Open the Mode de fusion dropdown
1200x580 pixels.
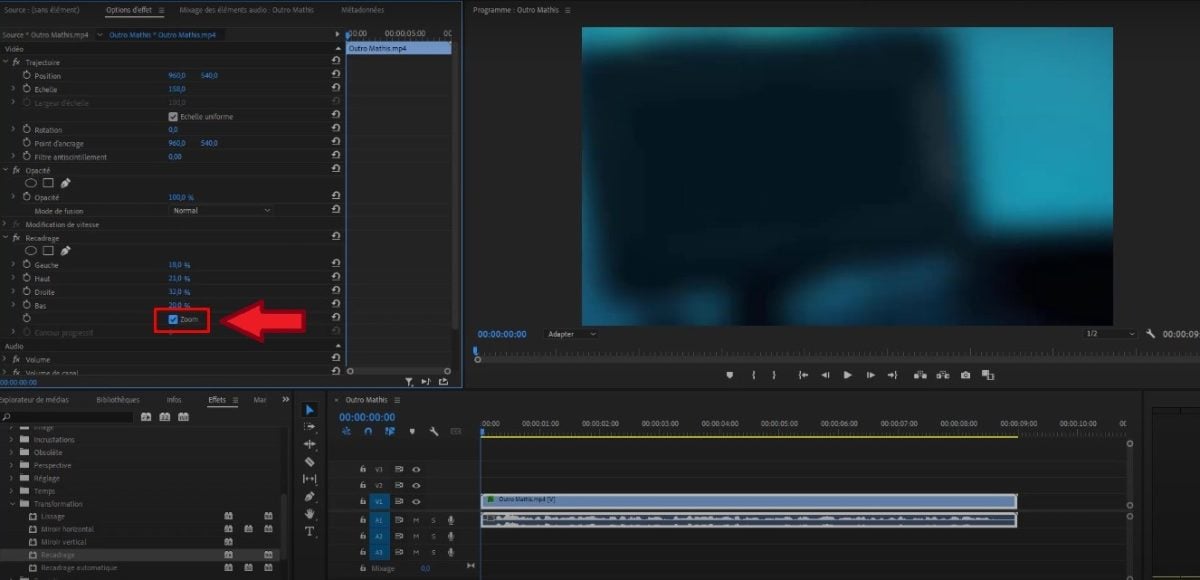pos(220,211)
